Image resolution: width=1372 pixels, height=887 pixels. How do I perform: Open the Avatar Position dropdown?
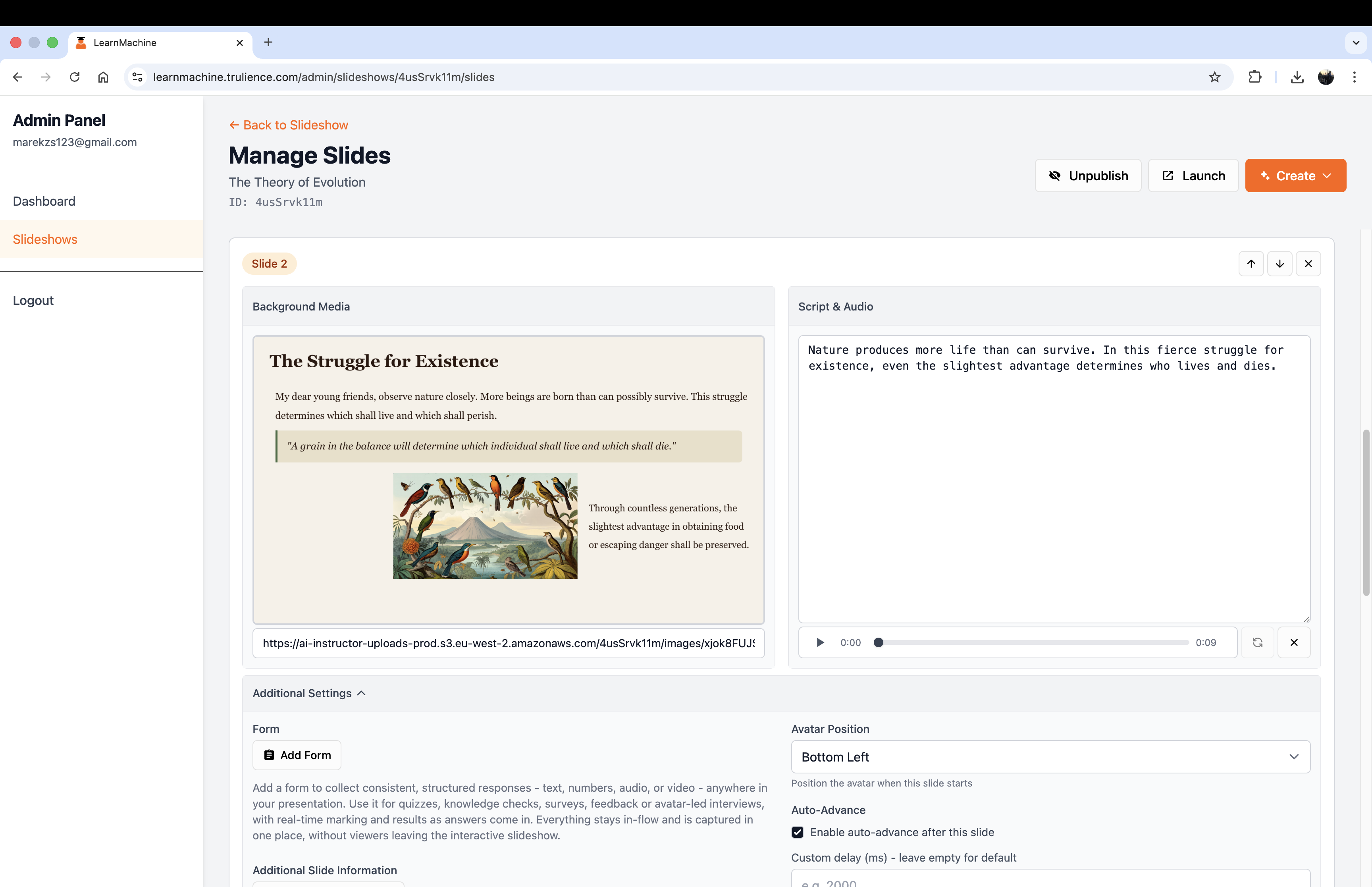pos(1050,757)
